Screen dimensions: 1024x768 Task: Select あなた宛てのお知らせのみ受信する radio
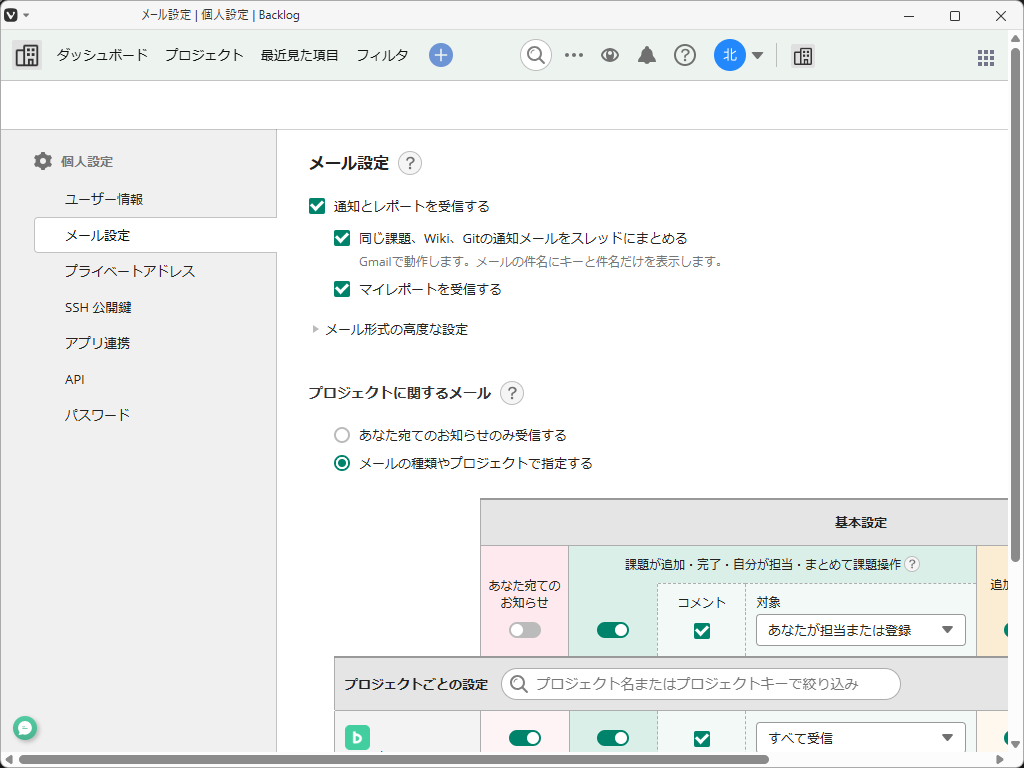pos(342,435)
